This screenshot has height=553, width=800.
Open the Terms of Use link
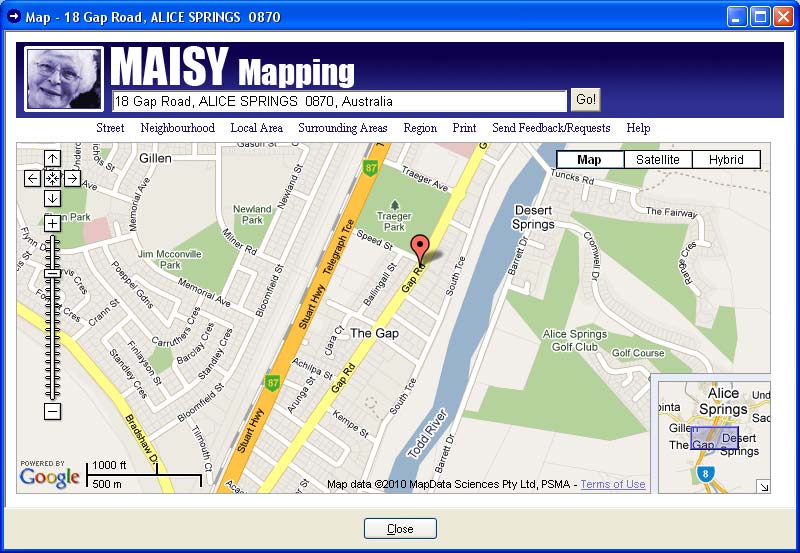613,484
